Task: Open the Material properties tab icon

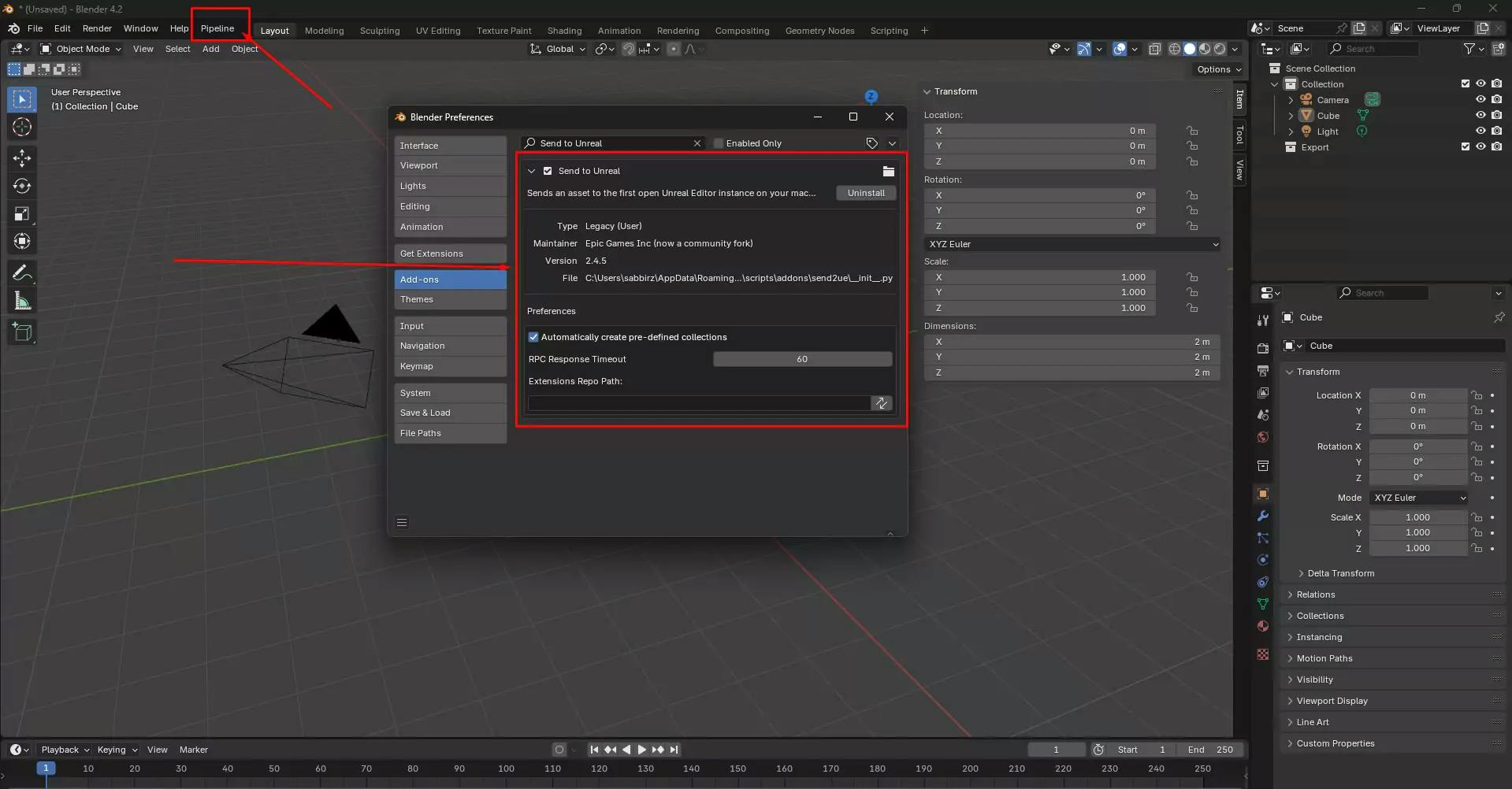Action: pos(1263,626)
